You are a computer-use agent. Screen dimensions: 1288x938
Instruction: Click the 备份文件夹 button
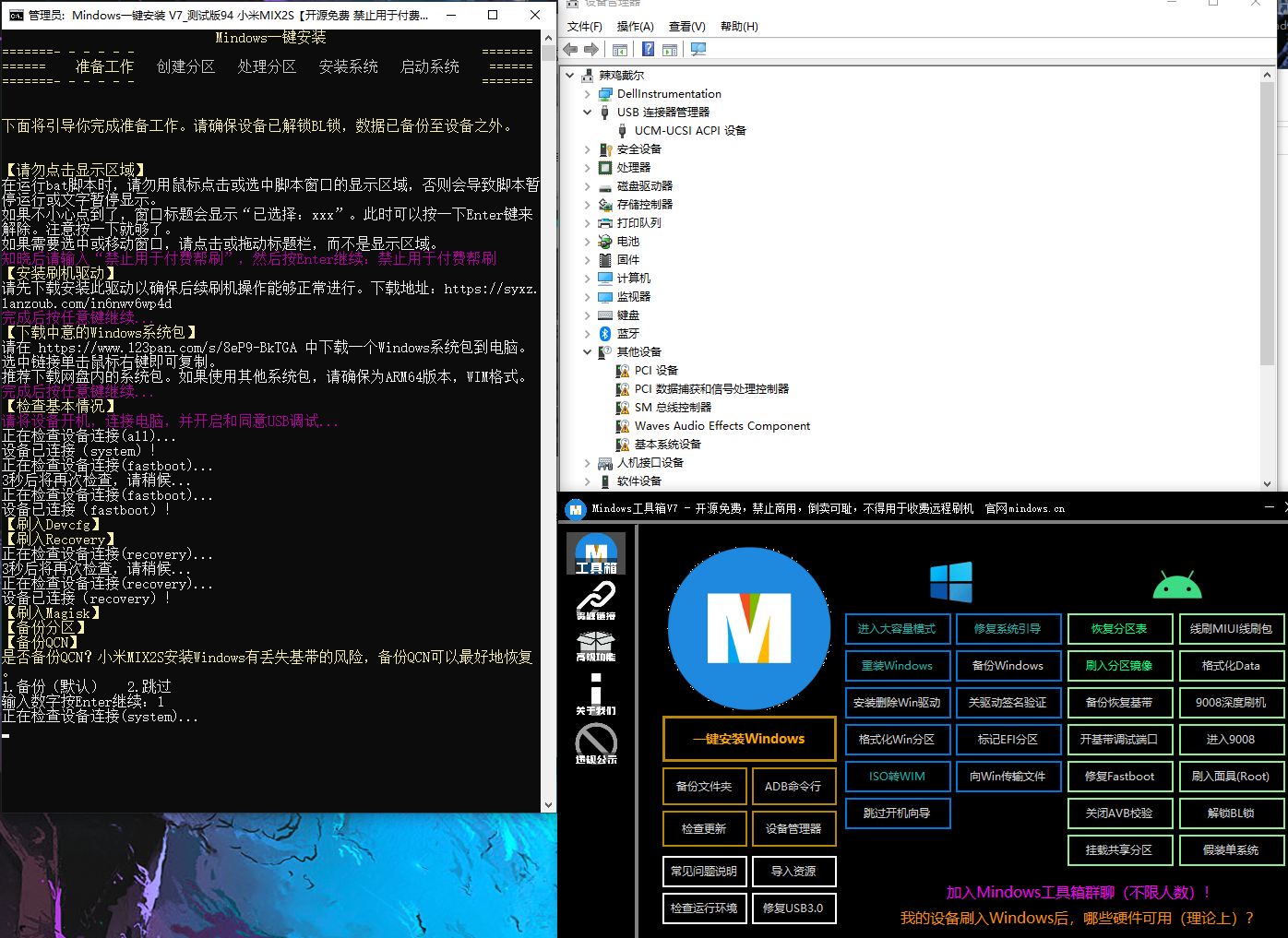click(x=704, y=786)
